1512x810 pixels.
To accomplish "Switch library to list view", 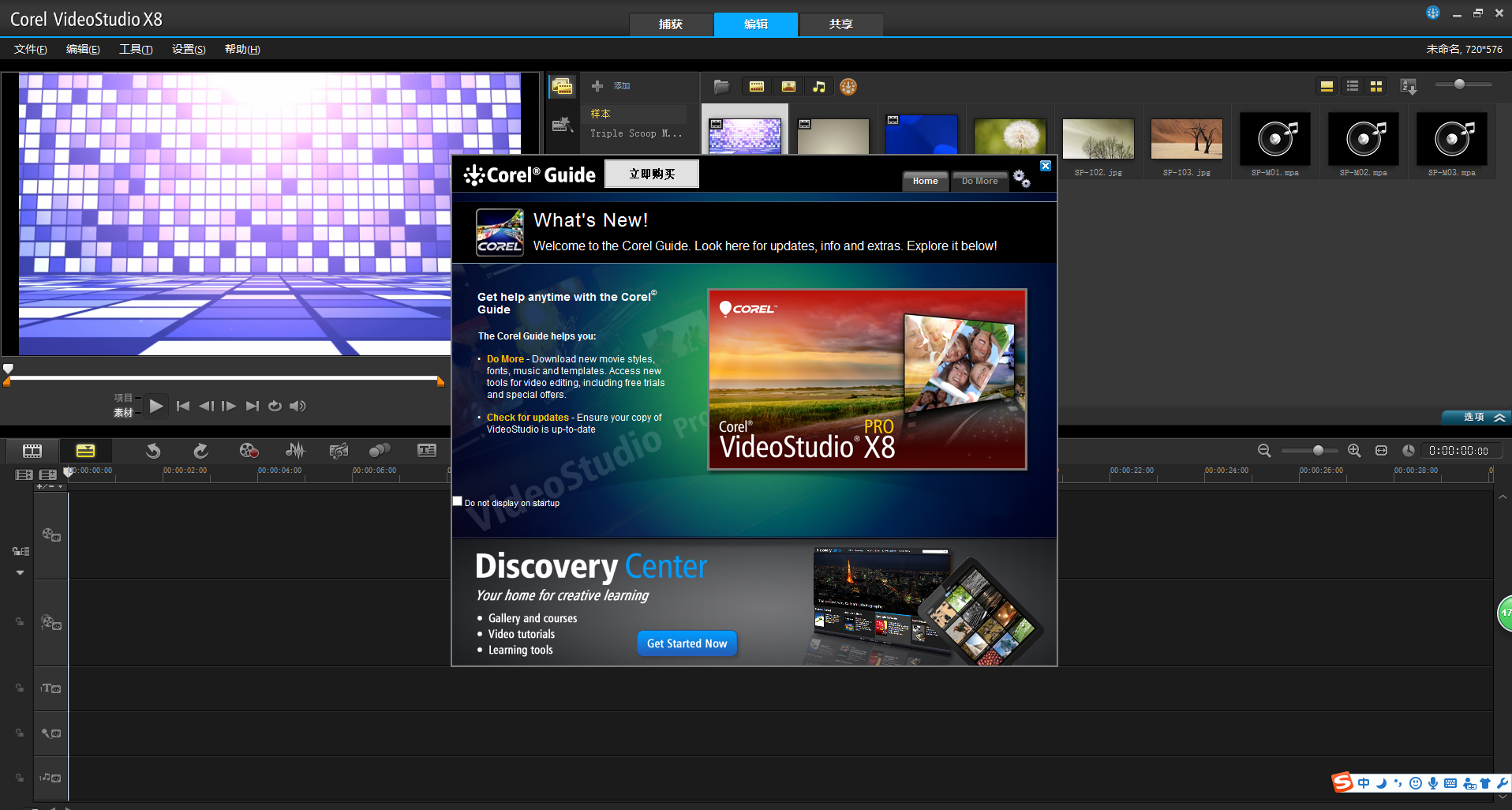I will [x=1353, y=86].
